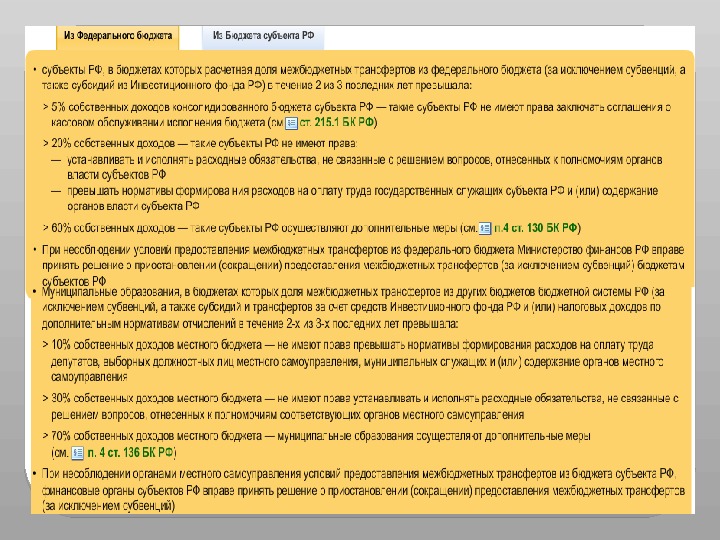This screenshot has width=720, height=540.
Task: Click the document icon before 'ст. 215.1 БК РФ'
Action: coord(291,123)
